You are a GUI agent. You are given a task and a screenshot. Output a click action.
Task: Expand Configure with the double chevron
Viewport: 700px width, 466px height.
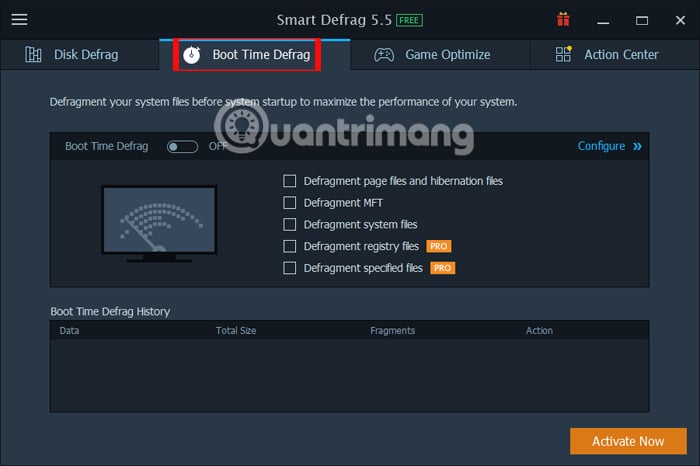click(637, 146)
